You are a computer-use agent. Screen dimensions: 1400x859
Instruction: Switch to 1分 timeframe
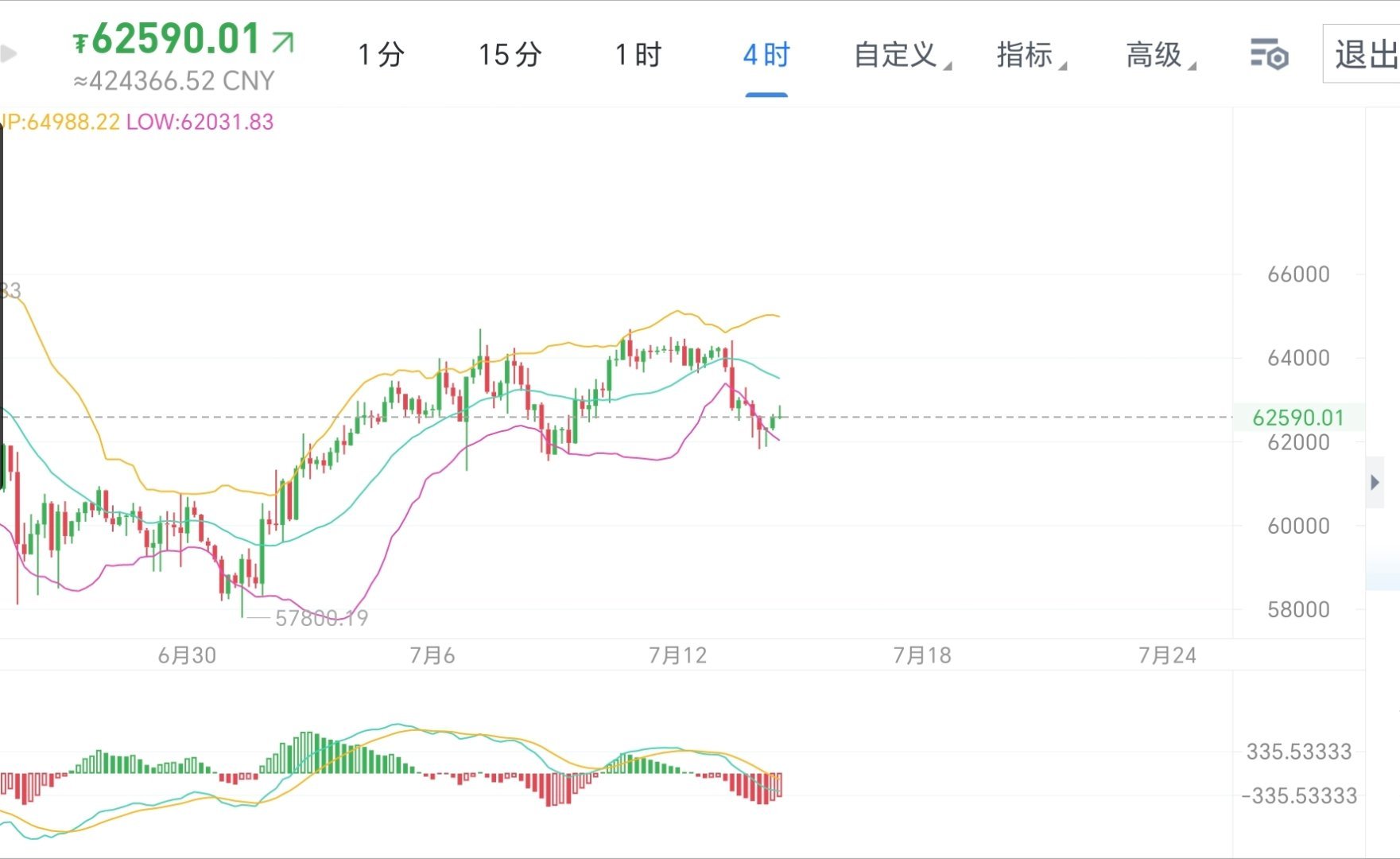click(382, 55)
